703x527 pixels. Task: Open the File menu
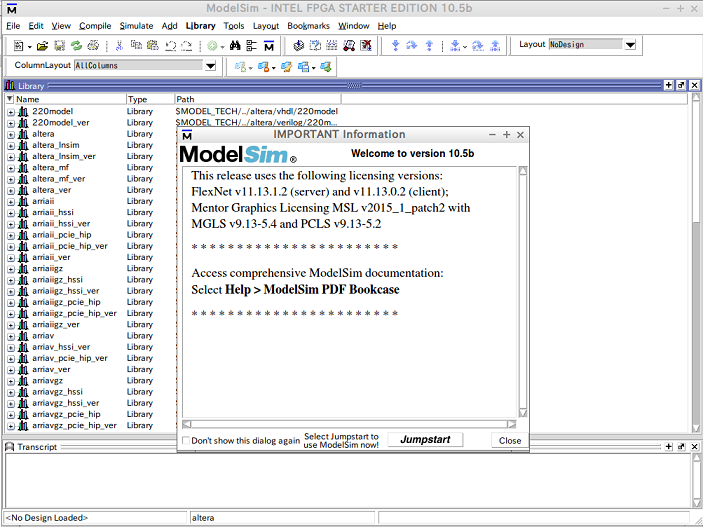(x=13, y=26)
